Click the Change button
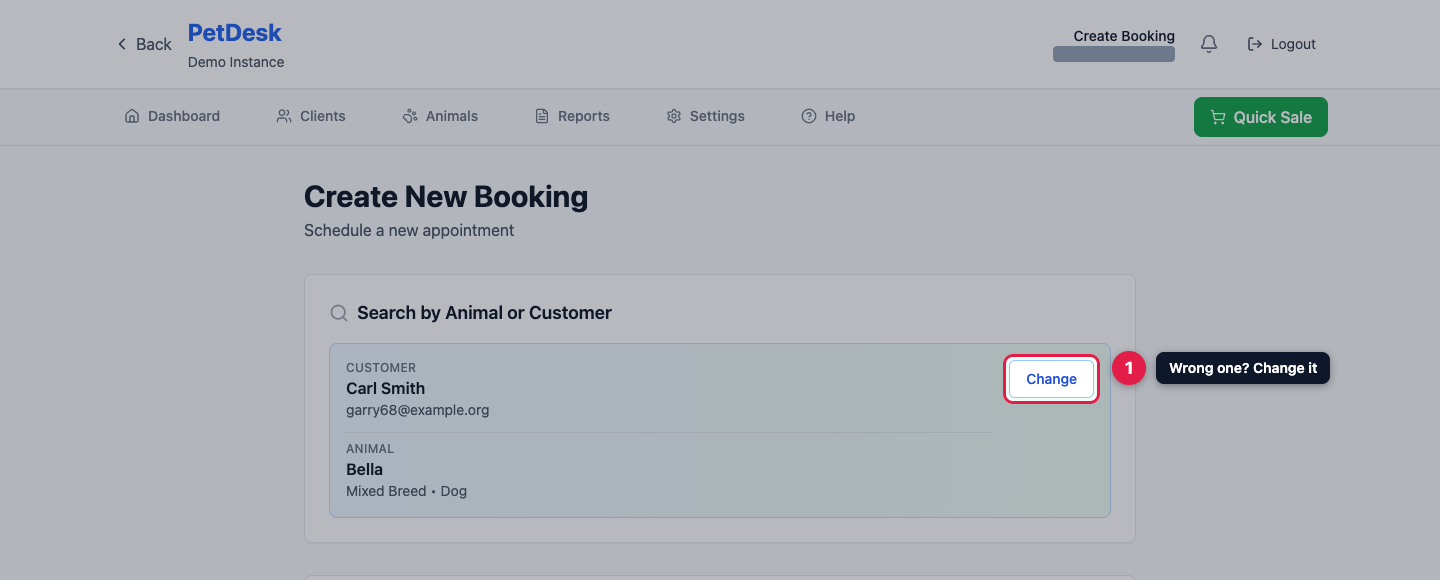 [1051, 379]
